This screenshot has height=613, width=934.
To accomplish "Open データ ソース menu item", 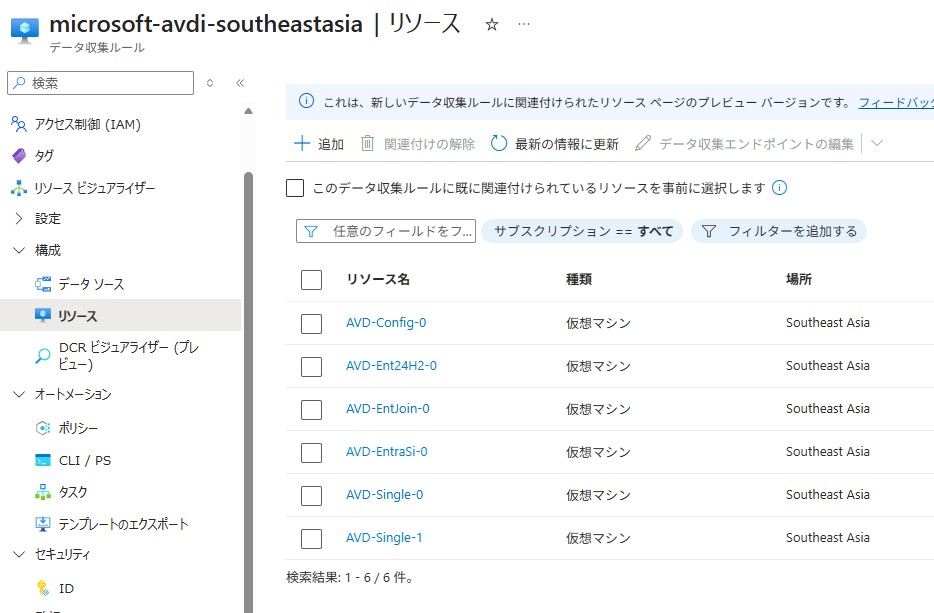I will coord(91,284).
